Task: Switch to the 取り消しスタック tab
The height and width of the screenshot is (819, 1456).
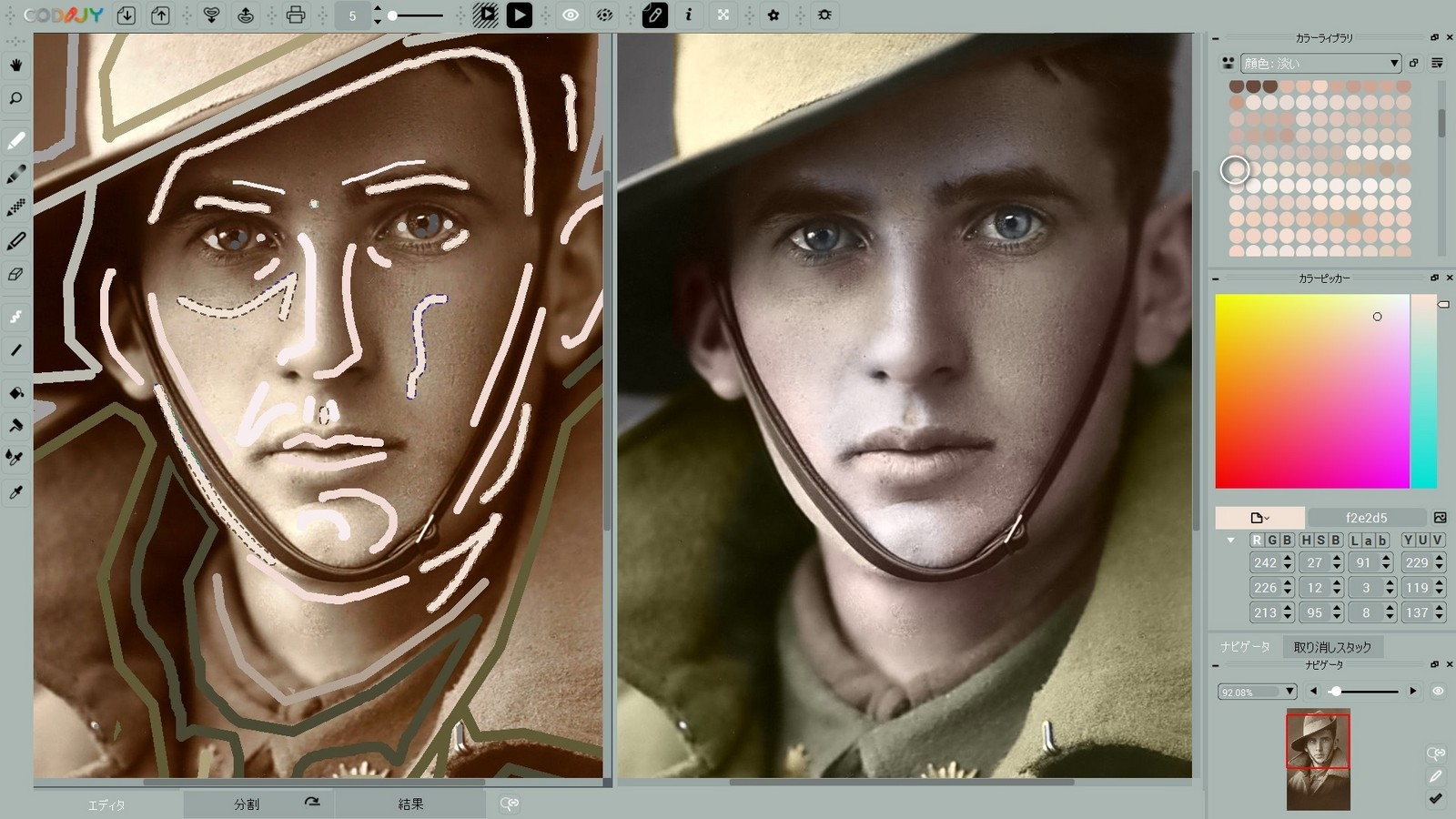Action: tap(1332, 647)
